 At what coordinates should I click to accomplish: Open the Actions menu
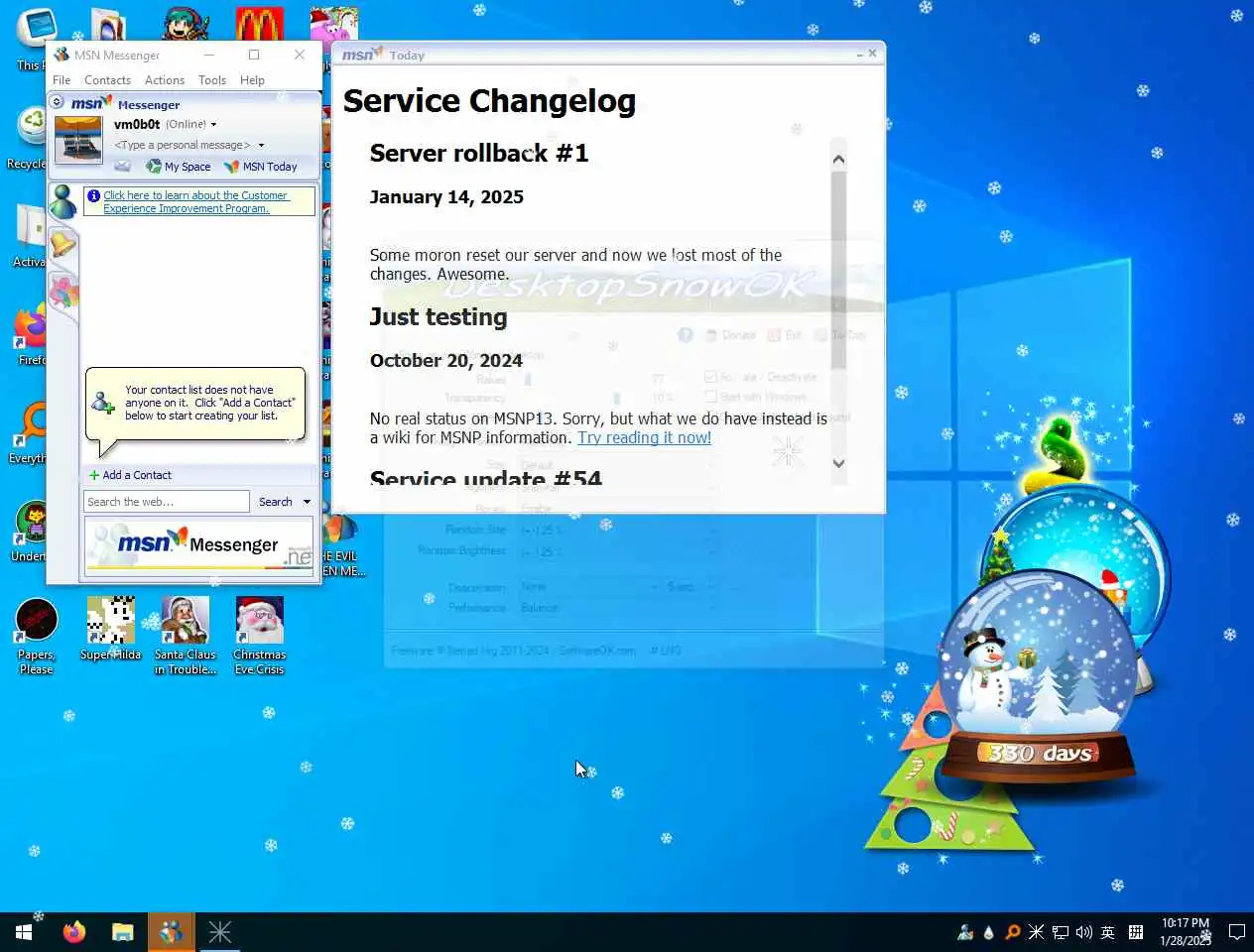pyautogui.click(x=165, y=80)
